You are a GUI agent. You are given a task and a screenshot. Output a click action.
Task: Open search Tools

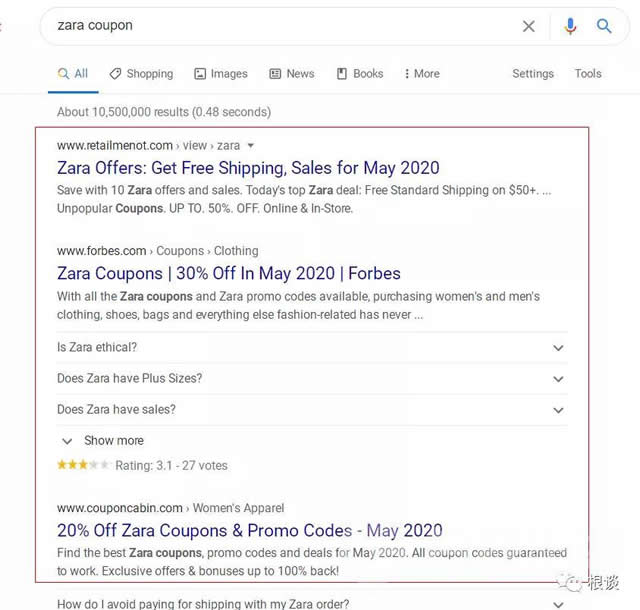click(x=588, y=74)
